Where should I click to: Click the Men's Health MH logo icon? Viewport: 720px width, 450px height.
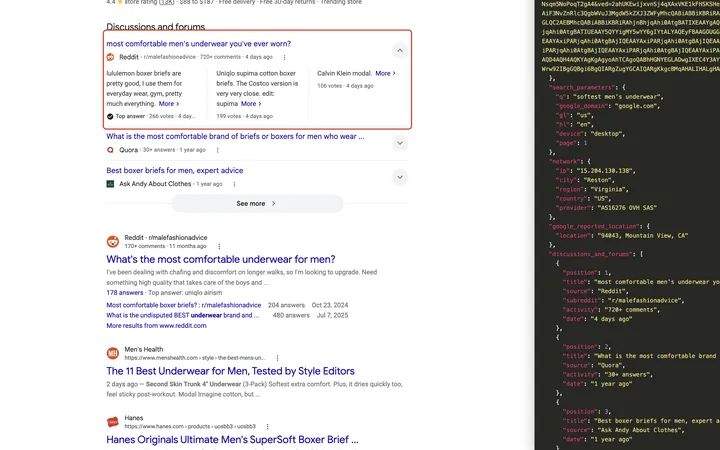point(113,353)
